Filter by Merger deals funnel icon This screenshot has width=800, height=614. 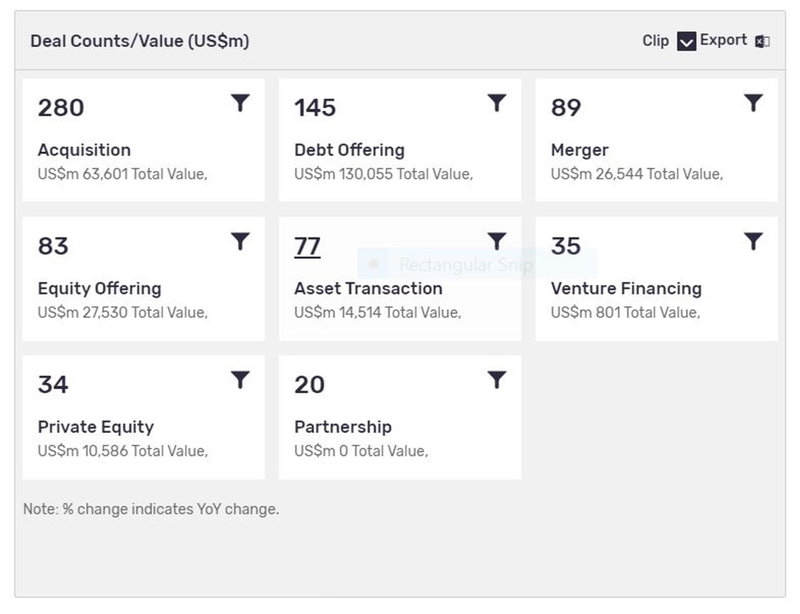coord(754,103)
